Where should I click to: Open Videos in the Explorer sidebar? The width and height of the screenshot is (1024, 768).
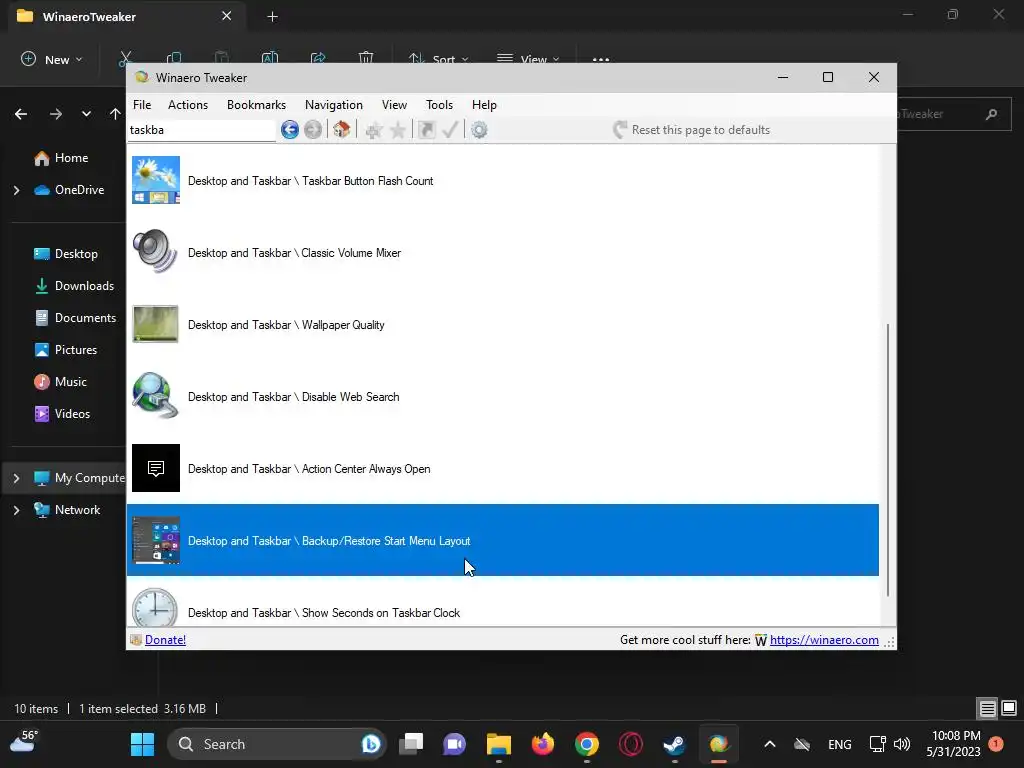tap(62, 414)
